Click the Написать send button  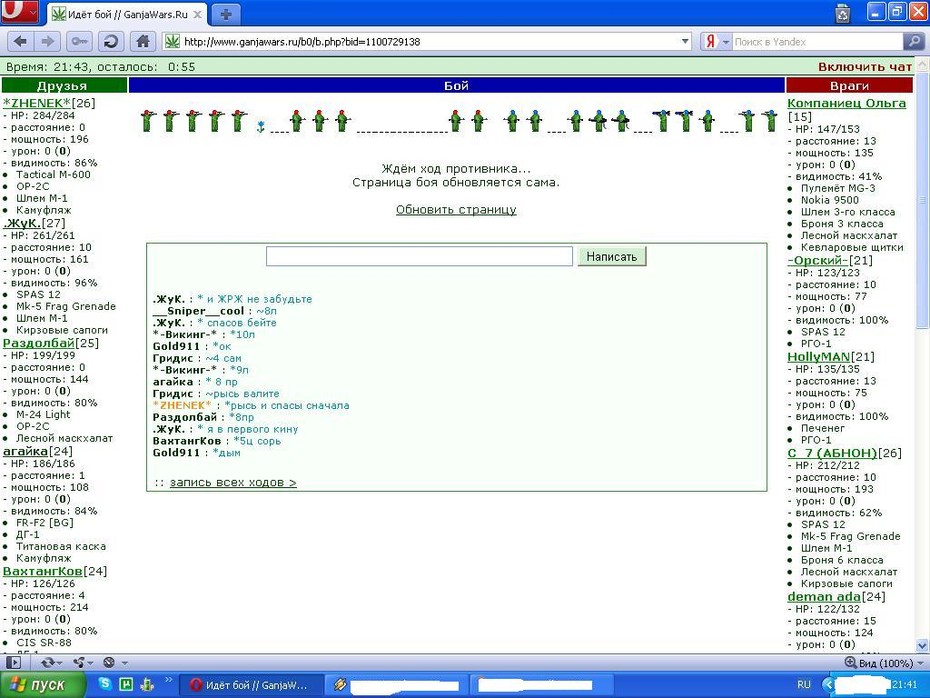(611, 257)
